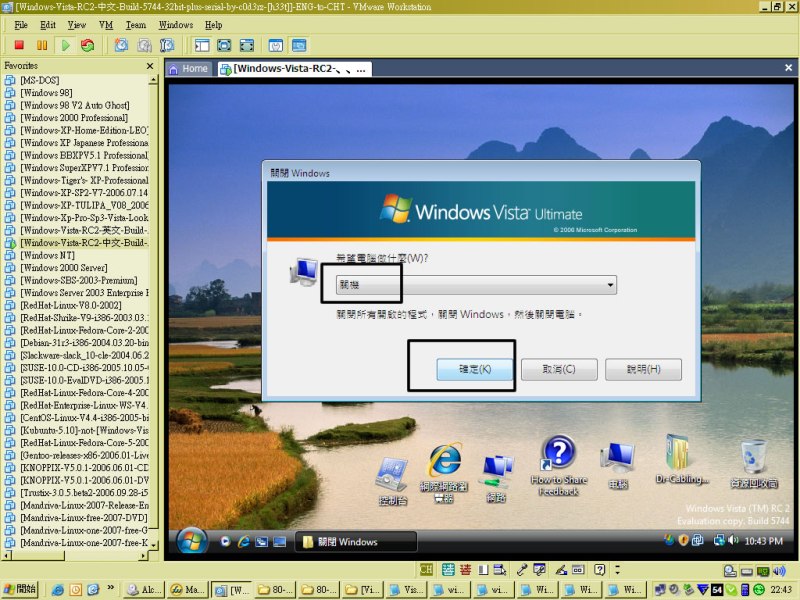The image size is (800, 600).
Task: Switch to the Home tab
Action: tap(189, 69)
